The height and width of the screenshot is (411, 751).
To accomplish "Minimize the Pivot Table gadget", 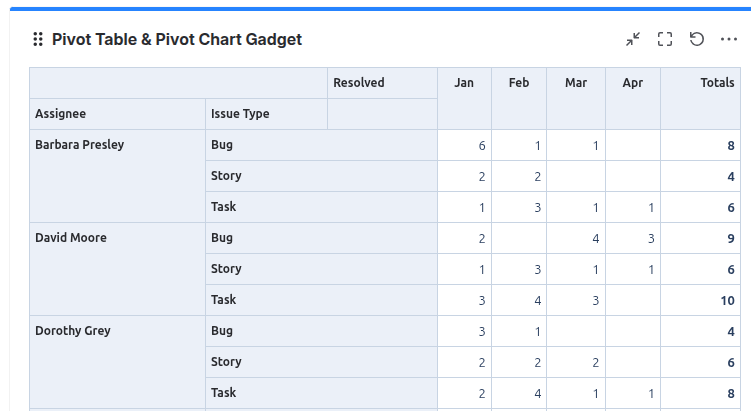I will [633, 39].
